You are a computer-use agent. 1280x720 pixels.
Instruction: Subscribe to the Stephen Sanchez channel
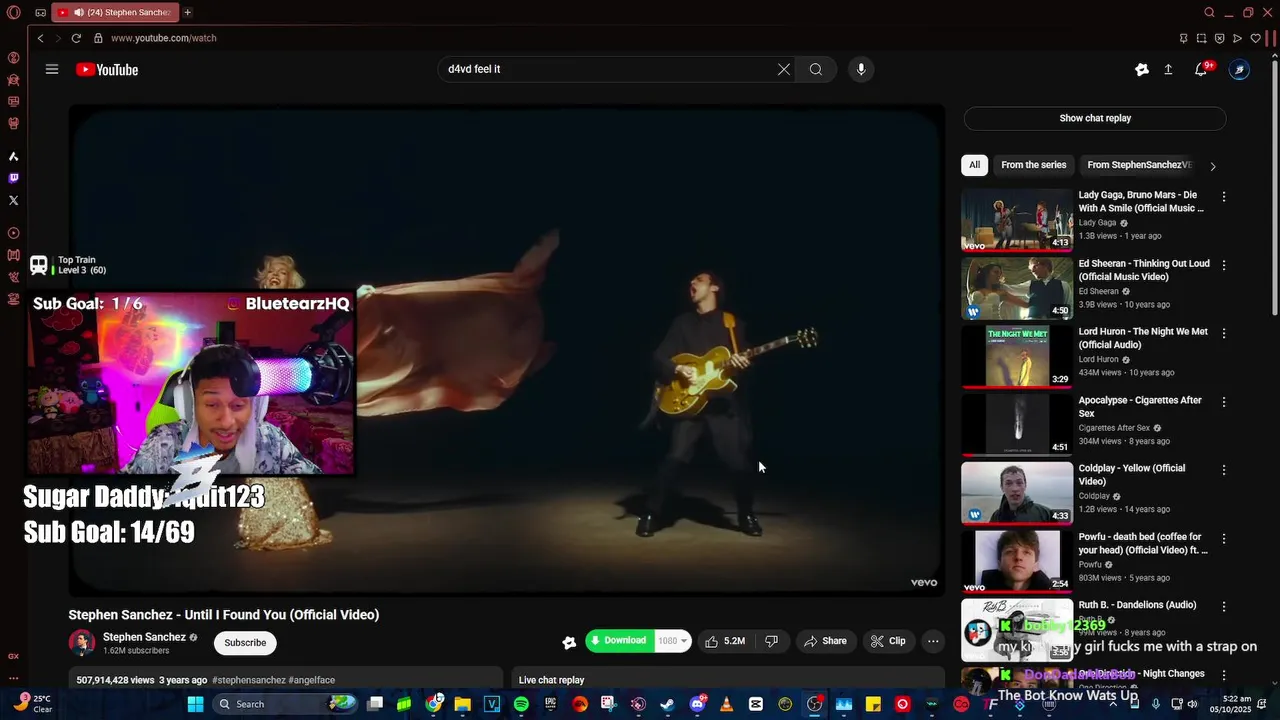coord(245,643)
